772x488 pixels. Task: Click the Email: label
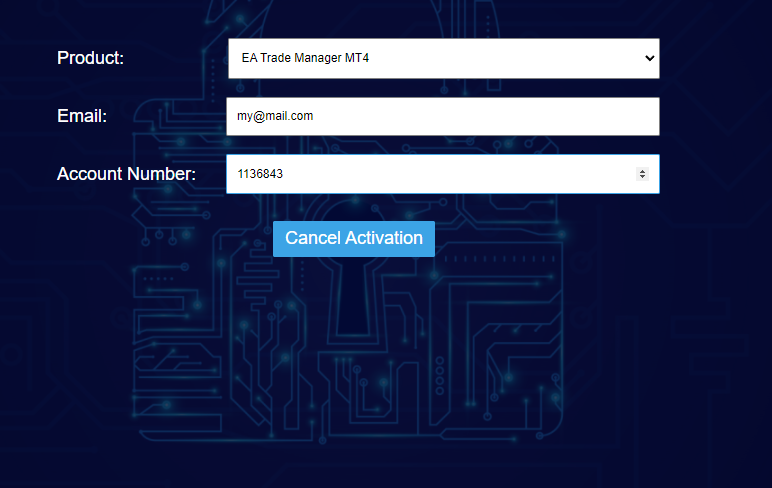pyautogui.click(x=82, y=116)
